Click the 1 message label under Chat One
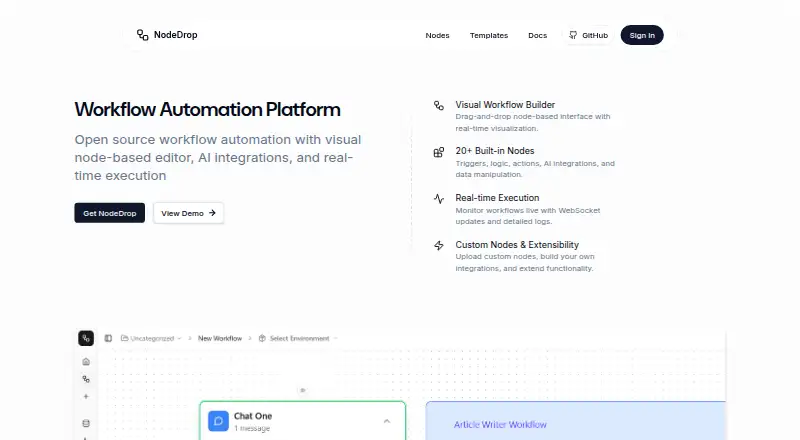Image resolution: width=800 pixels, height=440 pixels. 252,428
